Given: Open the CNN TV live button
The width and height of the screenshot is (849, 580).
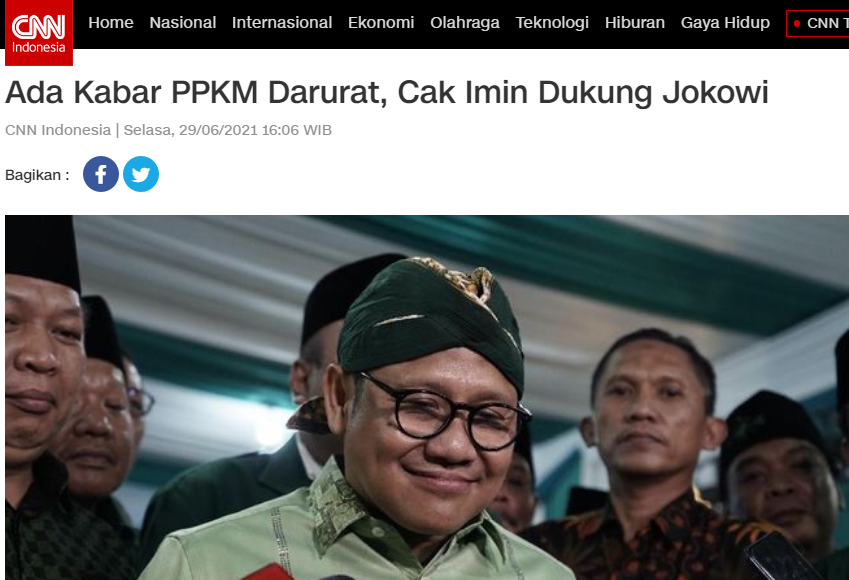Looking at the screenshot, I should [x=818, y=23].
